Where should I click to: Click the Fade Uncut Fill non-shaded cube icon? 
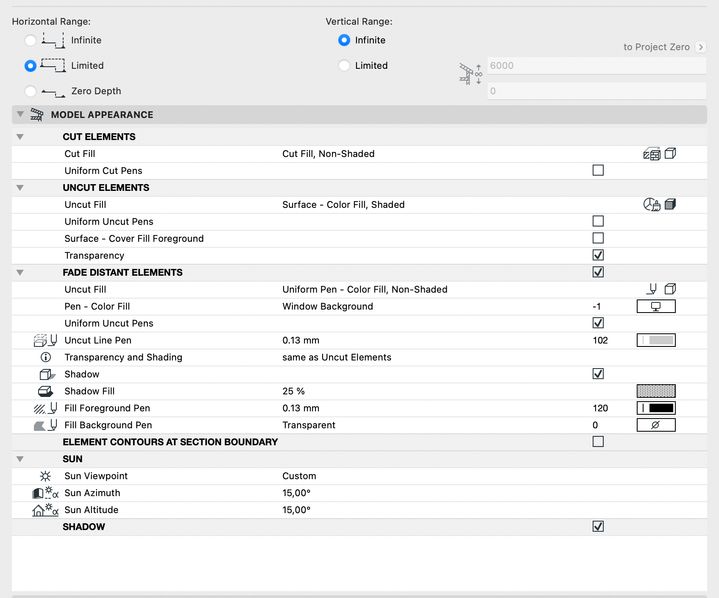pyautogui.click(x=670, y=289)
